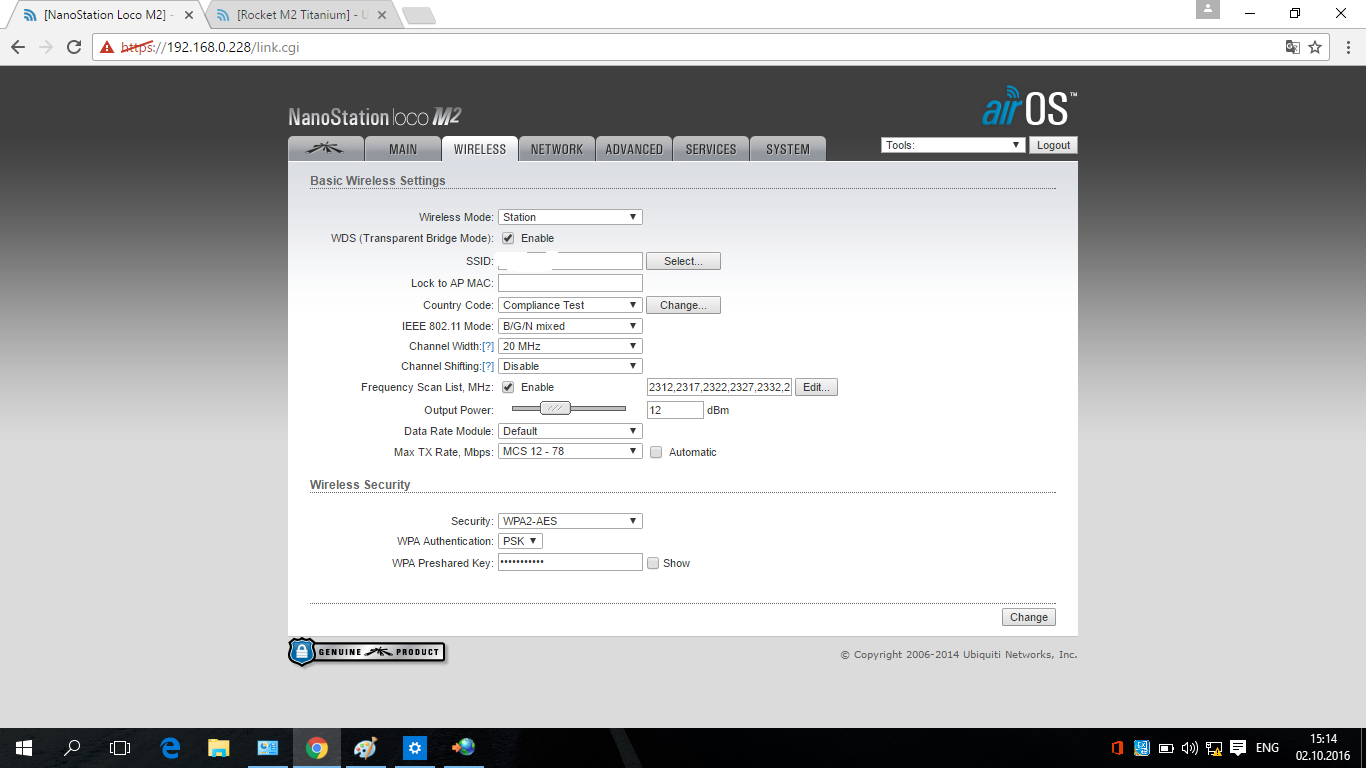
Task: Click the Office icon in system tray
Action: click(x=1117, y=747)
